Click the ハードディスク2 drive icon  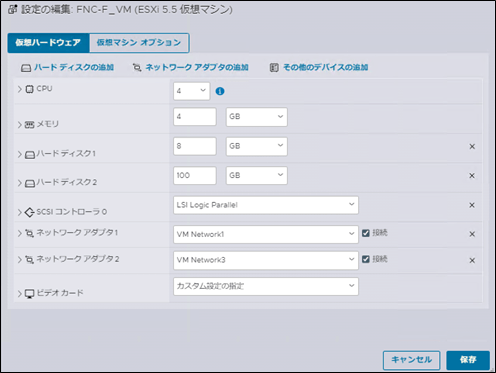coord(30,183)
